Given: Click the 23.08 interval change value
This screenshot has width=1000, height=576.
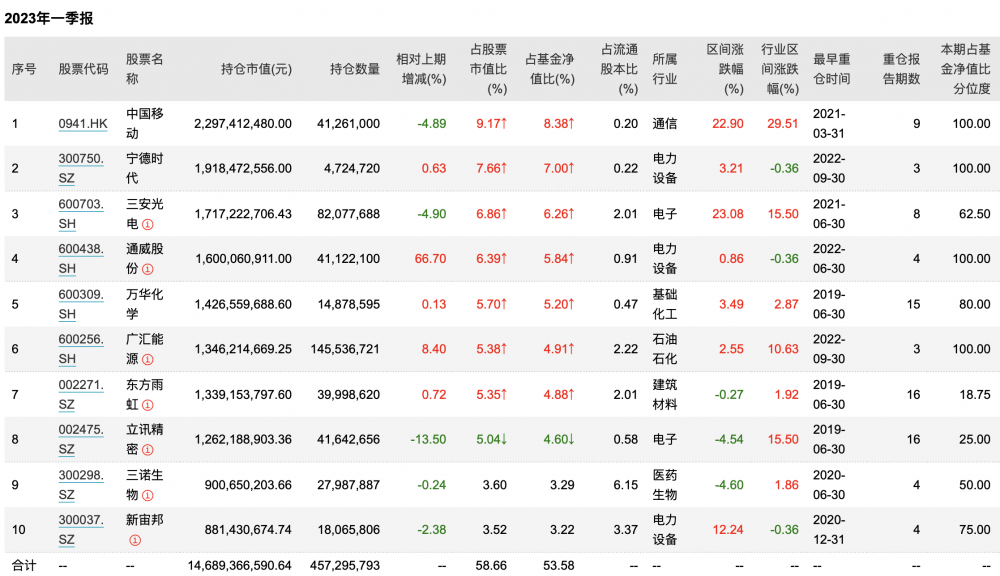Looking at the screenshot, I should (x=728, y=214).
